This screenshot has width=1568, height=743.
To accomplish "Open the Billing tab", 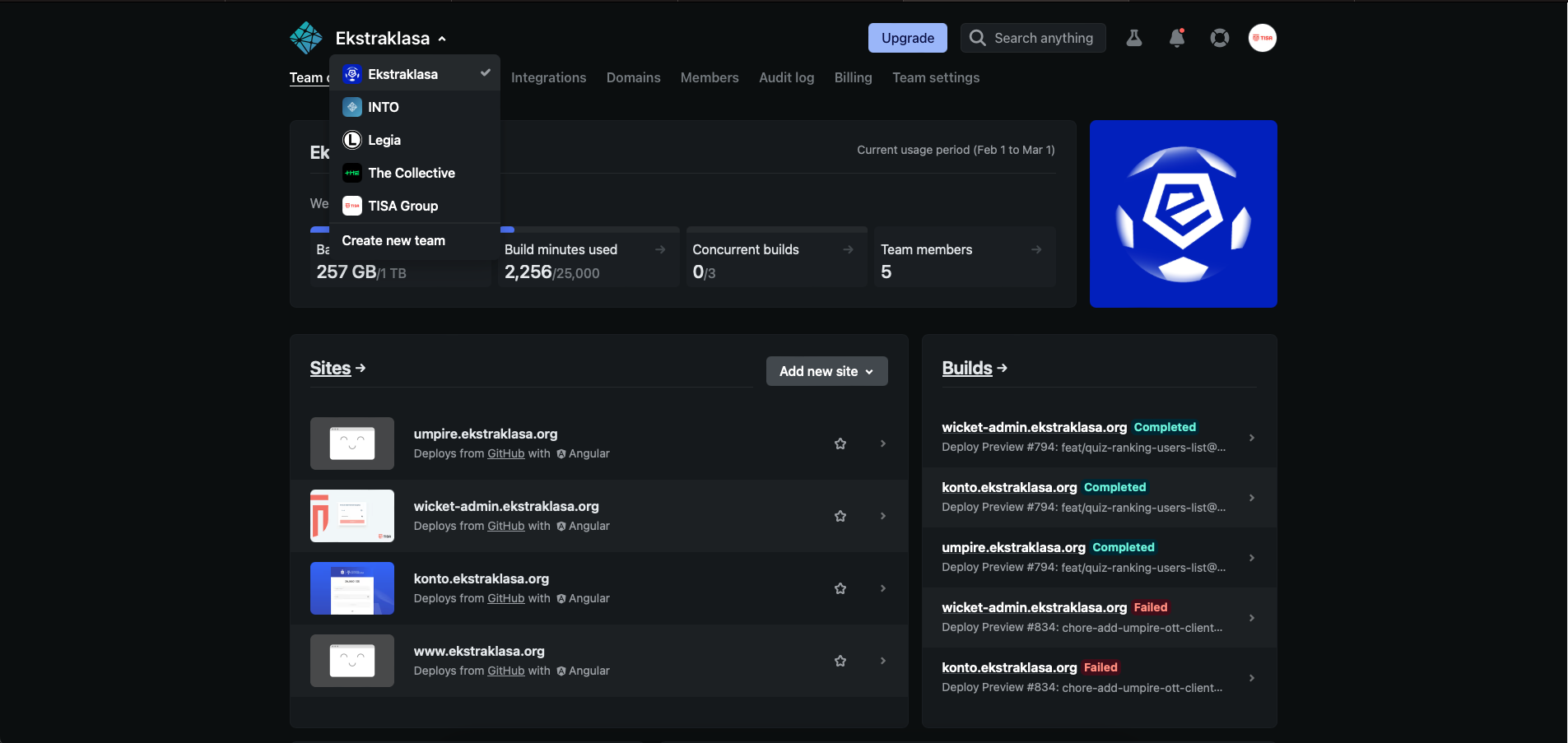I will click(853, 77).
